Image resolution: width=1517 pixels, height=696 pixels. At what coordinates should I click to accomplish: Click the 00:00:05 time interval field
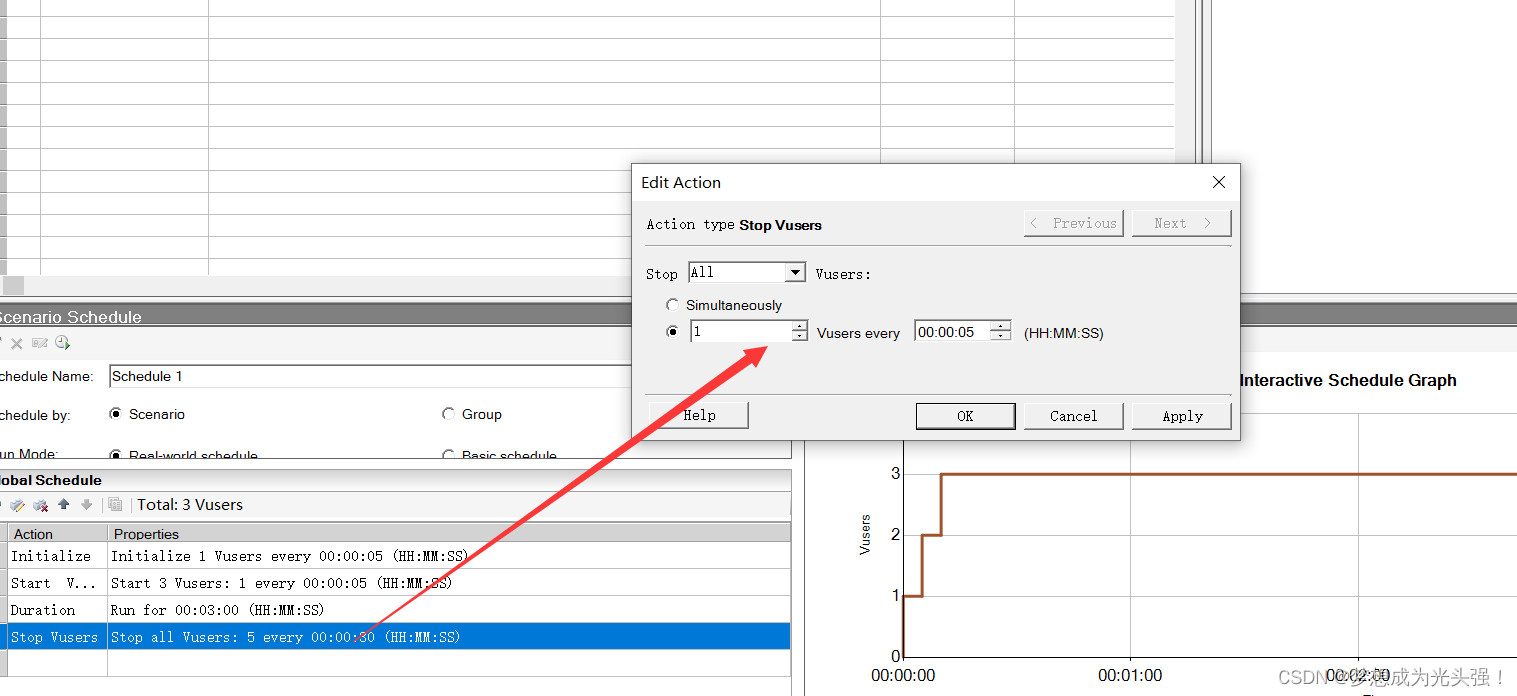pyautogui.click(x=952, y=332)
